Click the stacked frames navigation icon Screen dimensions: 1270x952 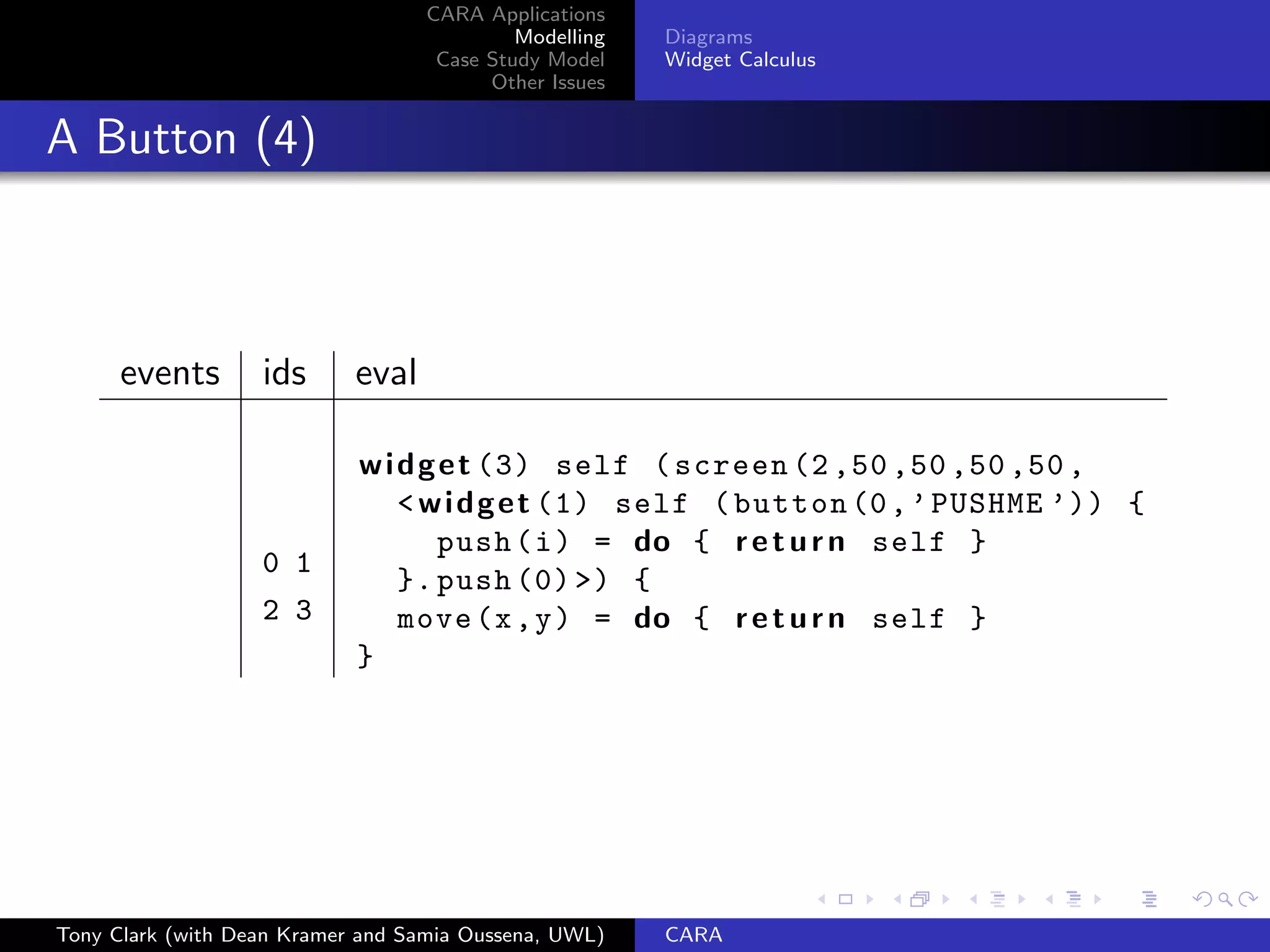(920, 899)
